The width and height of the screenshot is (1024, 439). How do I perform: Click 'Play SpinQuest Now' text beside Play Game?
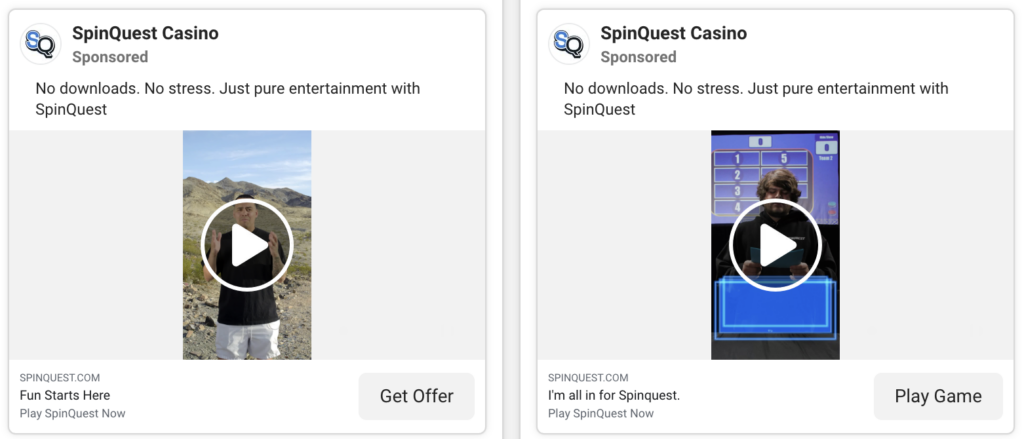pyautogui.click(x=601, y=413)
